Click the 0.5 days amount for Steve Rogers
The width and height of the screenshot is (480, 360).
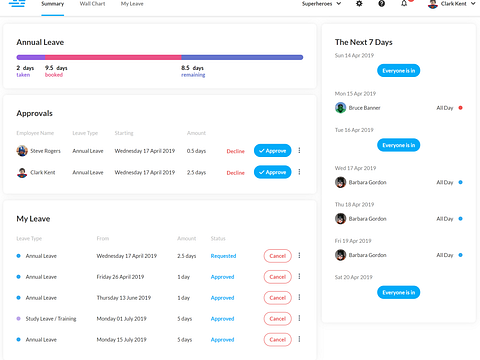point(196,151)
